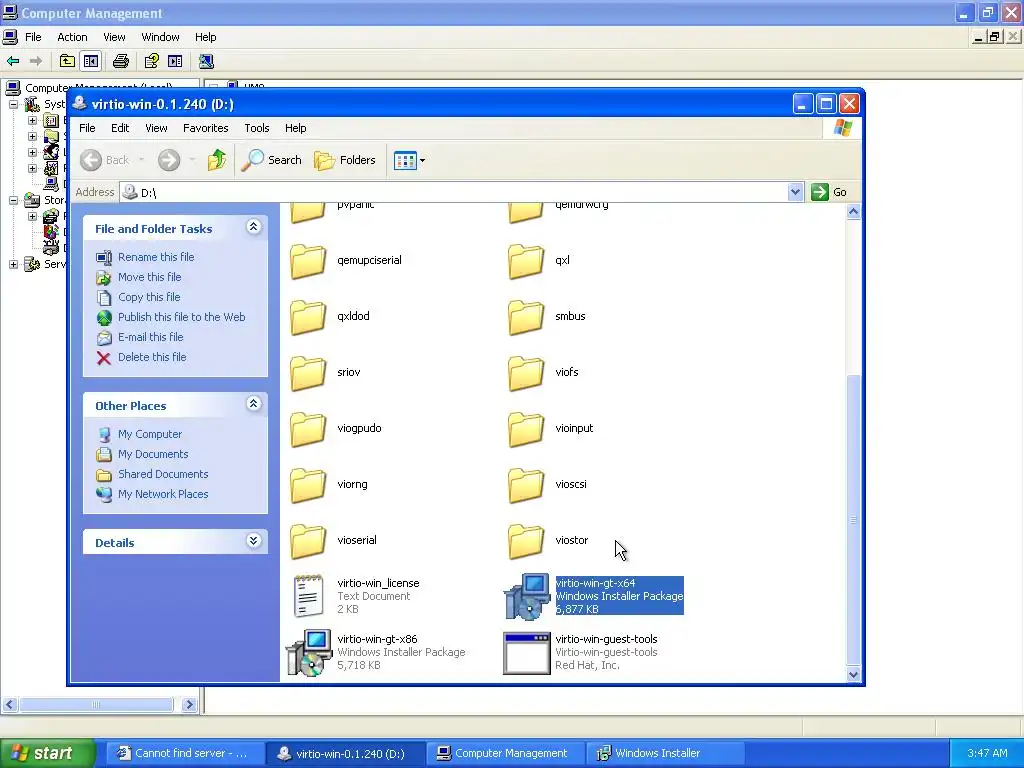Select the vioserial folder icon
Viewport: 1024px width, 768px height.
[x=308, y=542]
